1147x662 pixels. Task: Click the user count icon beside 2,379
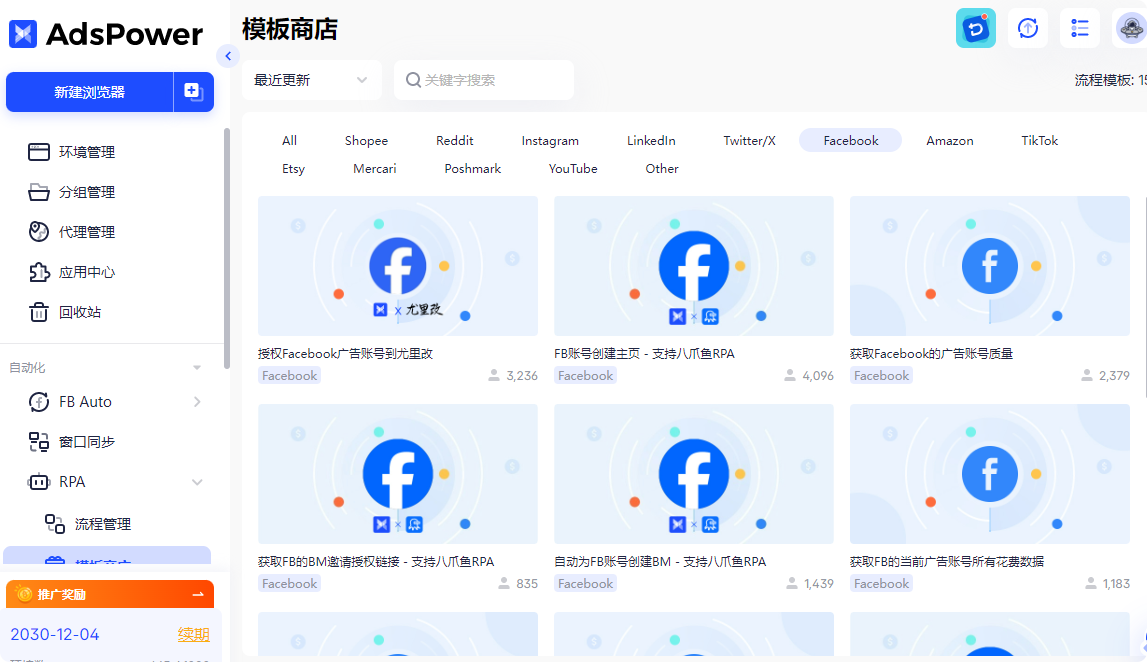click(1087, 375)
